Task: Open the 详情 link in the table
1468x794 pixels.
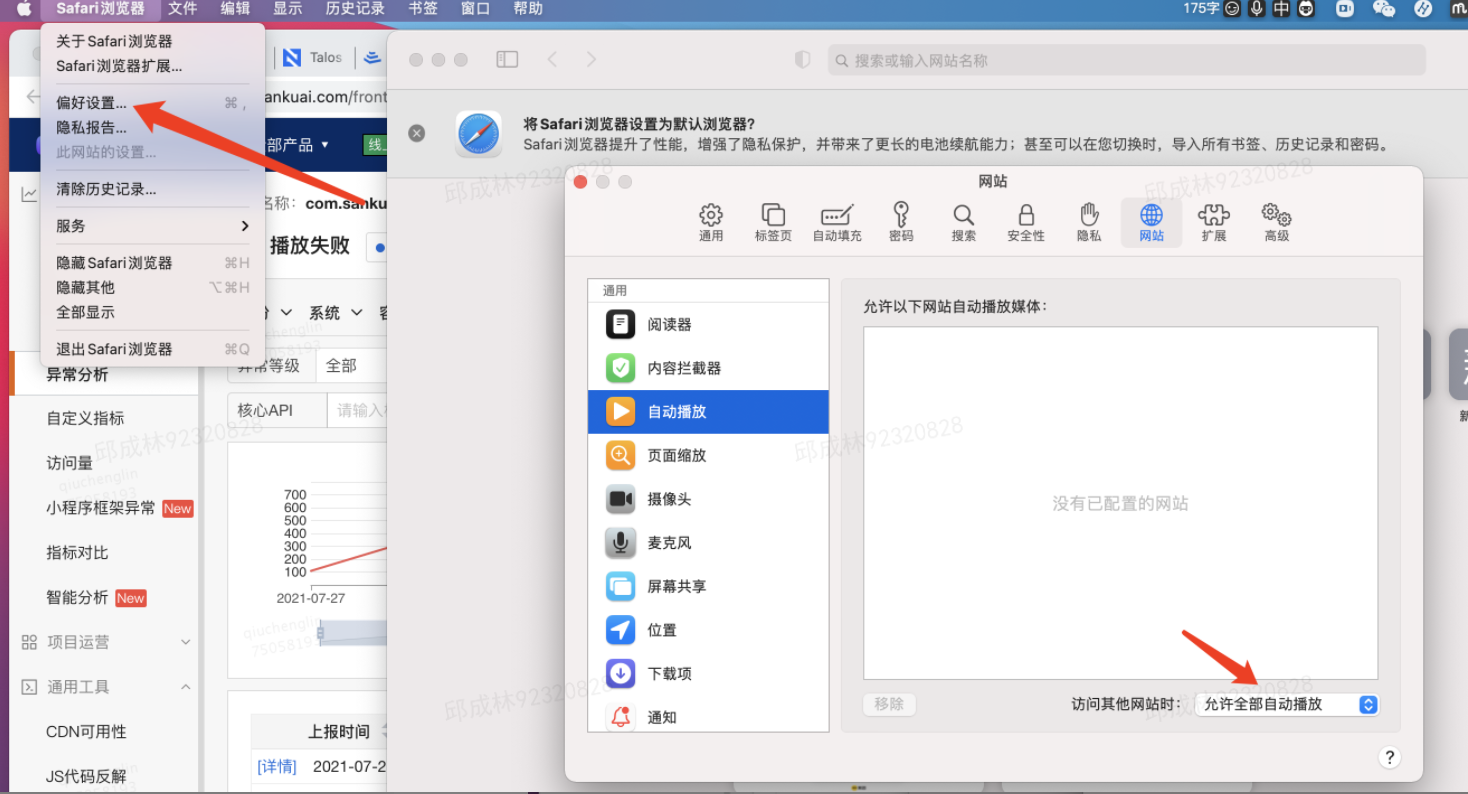Action: (277, 766)
